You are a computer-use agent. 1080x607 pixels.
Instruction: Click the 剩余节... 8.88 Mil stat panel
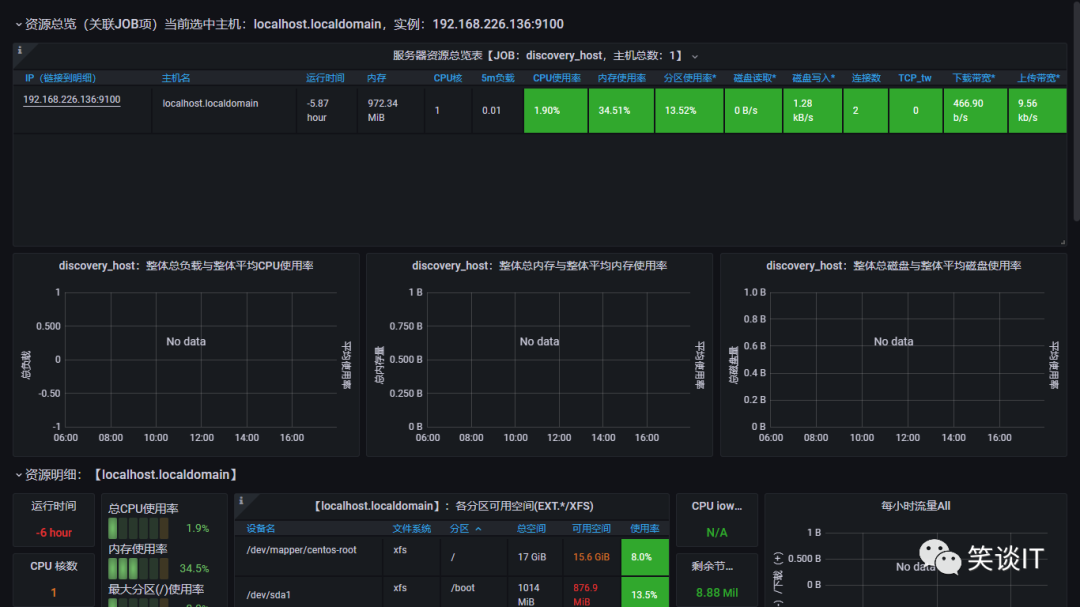(716, 579)
